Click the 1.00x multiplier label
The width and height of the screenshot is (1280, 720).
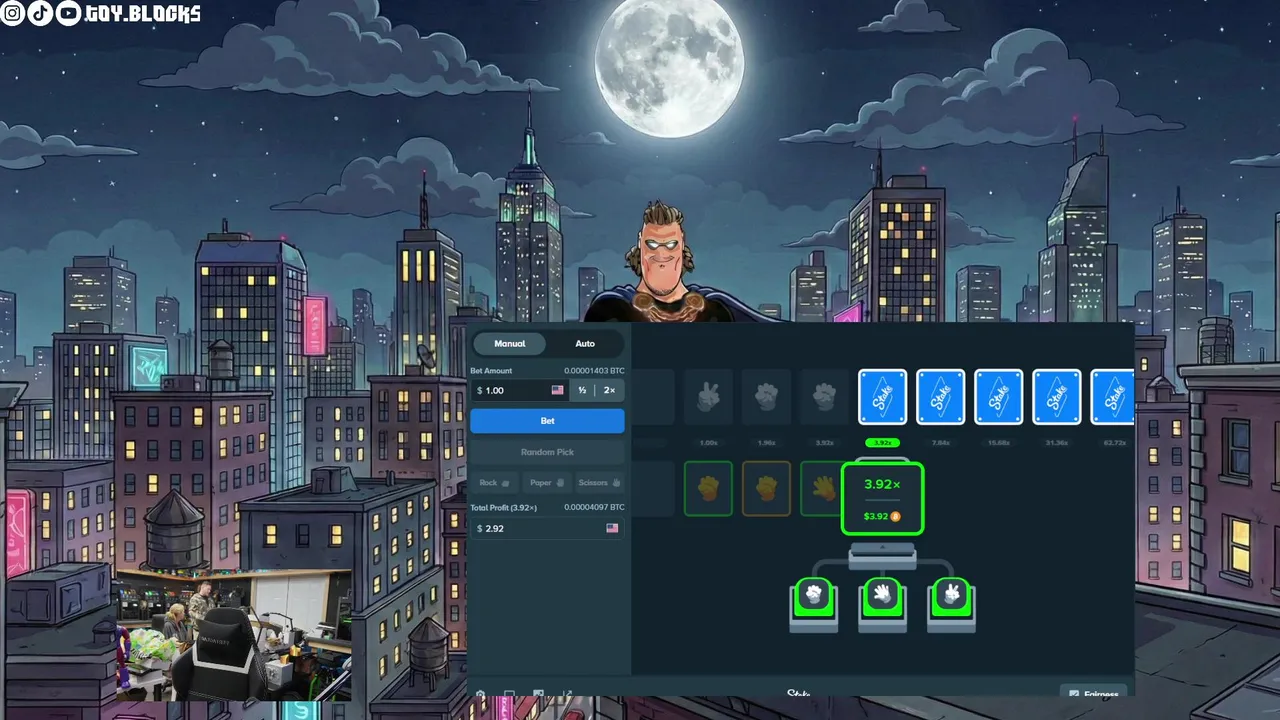point(708,442)
